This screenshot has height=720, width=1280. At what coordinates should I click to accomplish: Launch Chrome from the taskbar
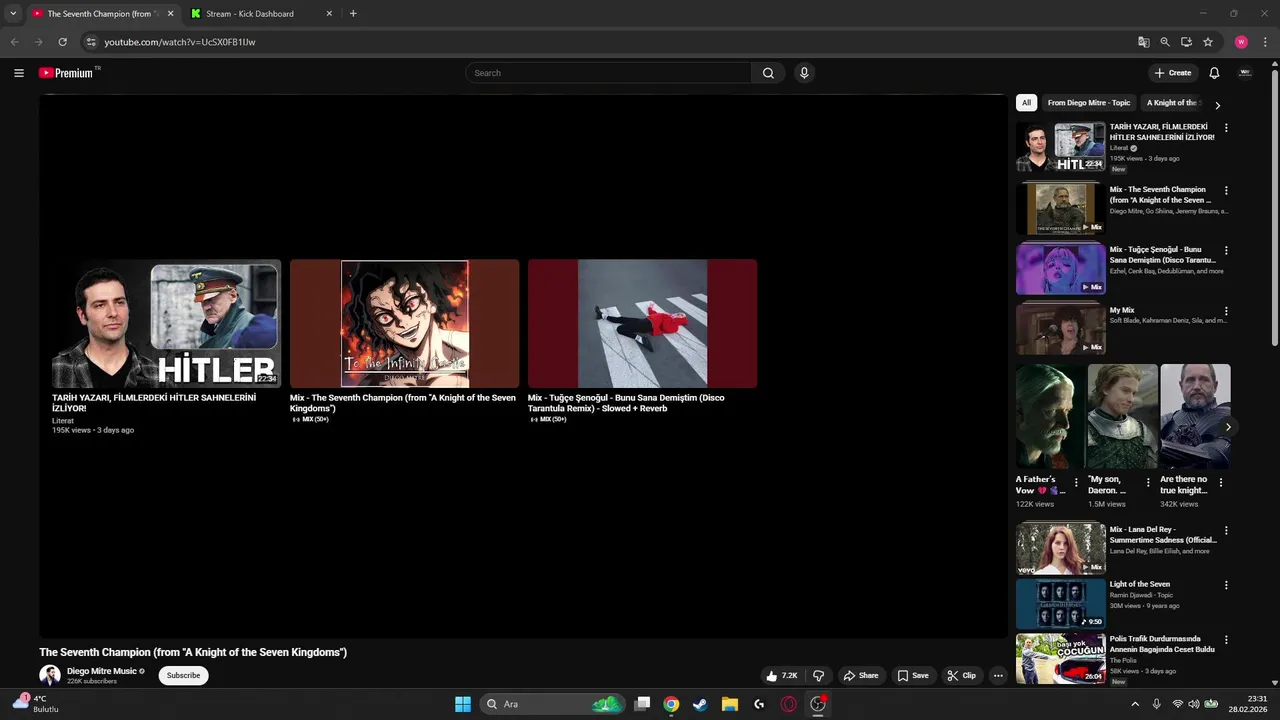pyautogui.click(x=671, y=704)
